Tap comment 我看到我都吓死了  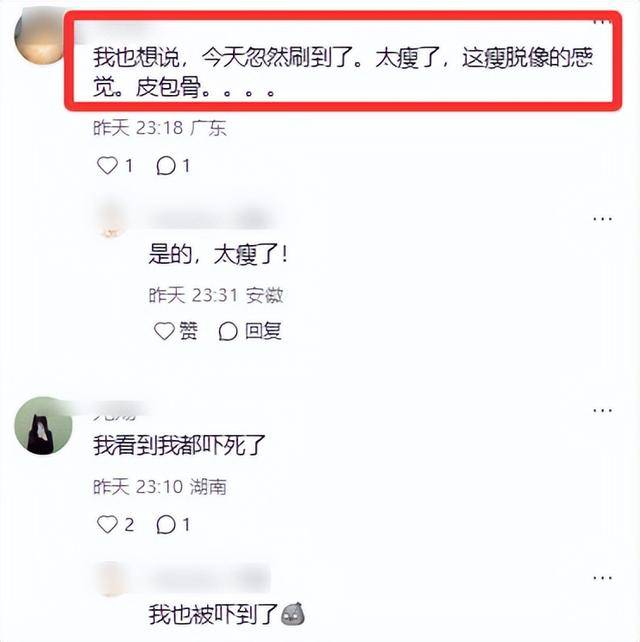click(179, 445)
